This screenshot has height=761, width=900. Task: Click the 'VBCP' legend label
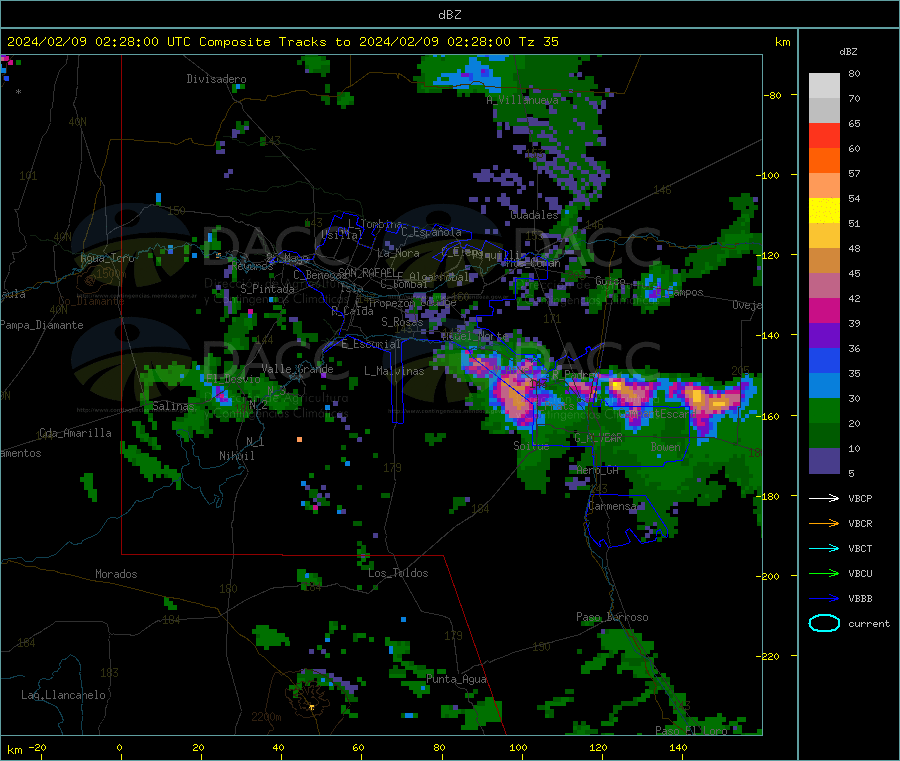pyautogui.click(x=860, y=498)
